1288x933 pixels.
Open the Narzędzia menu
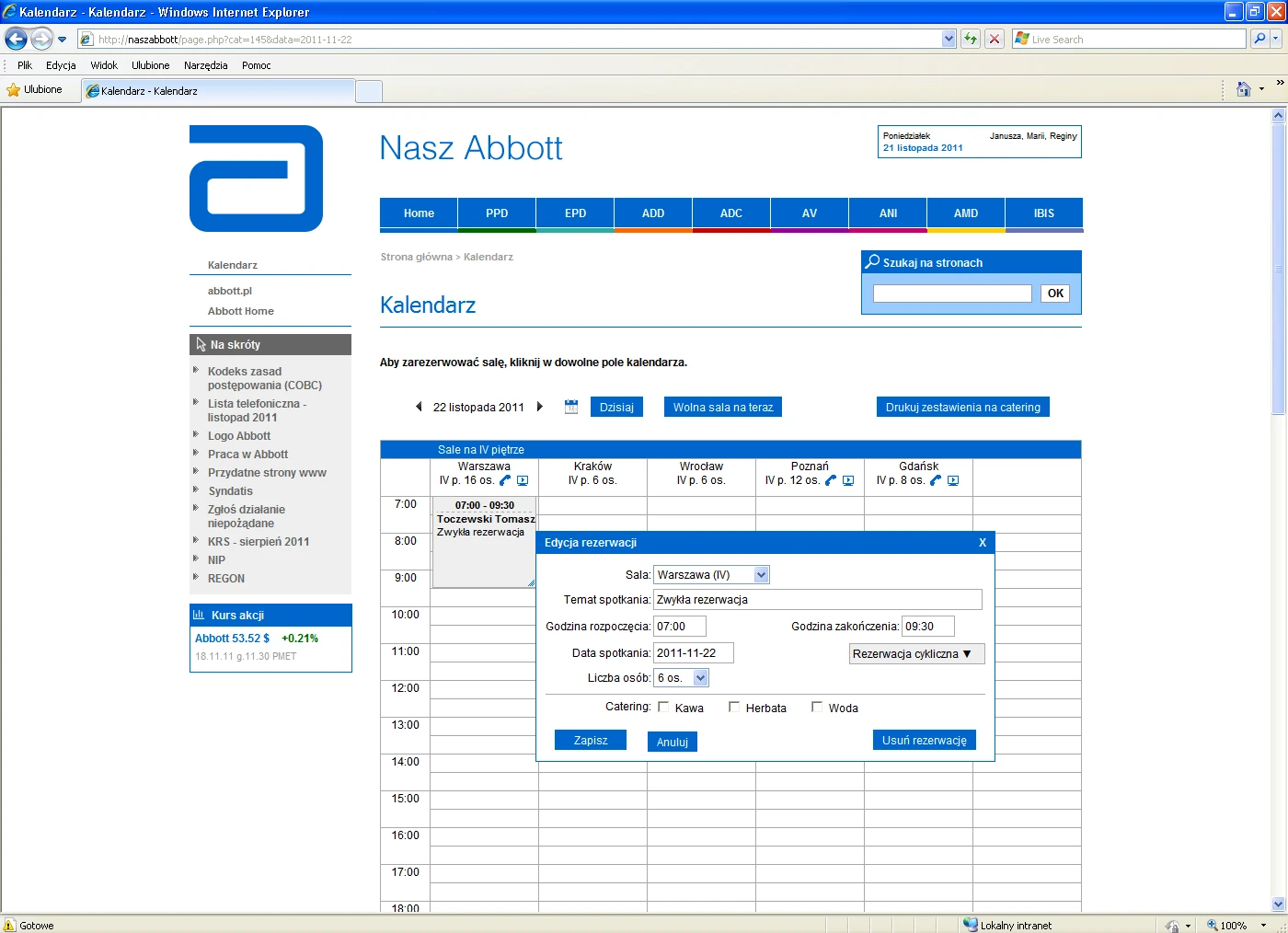205,65
